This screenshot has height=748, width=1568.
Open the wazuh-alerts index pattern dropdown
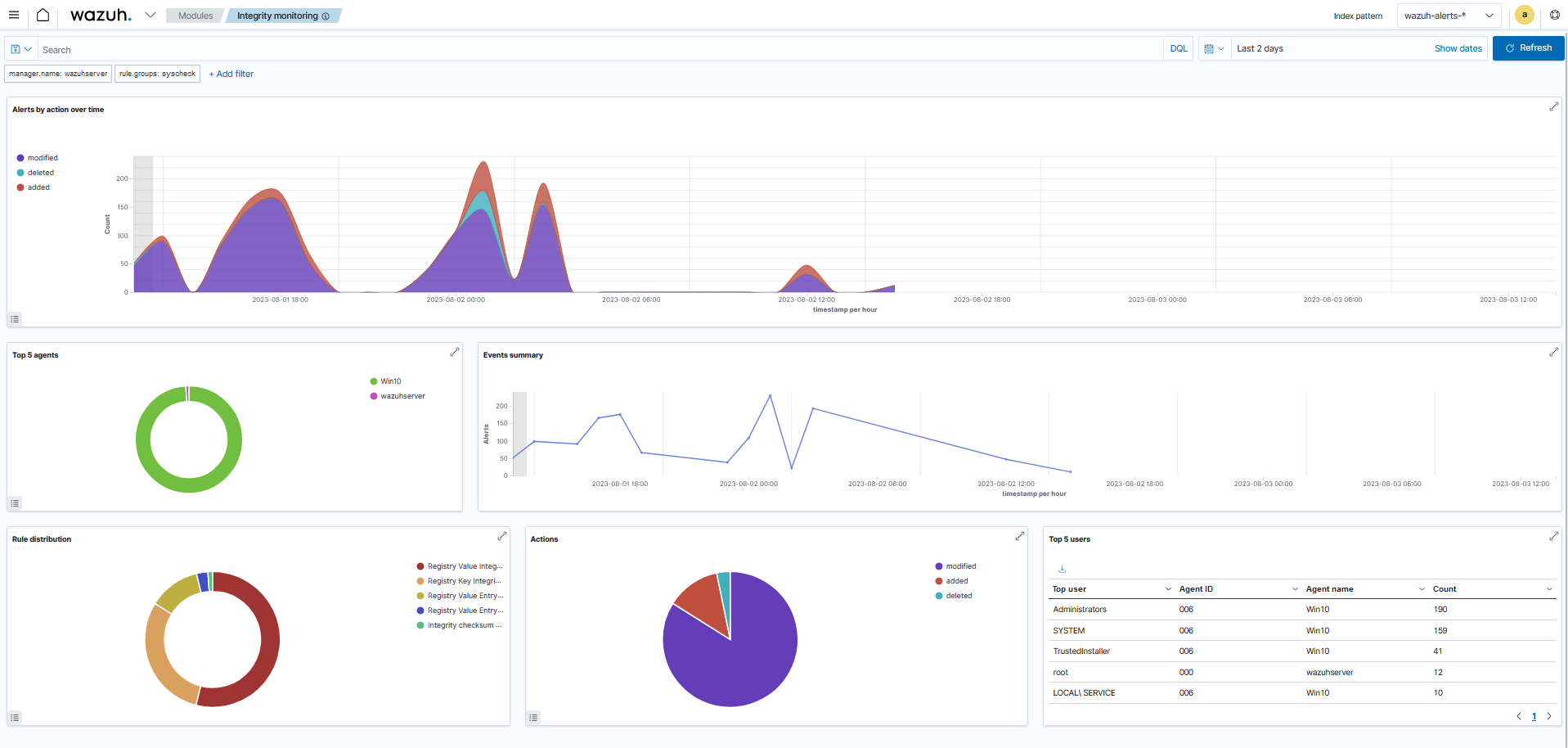point(1449,16)
